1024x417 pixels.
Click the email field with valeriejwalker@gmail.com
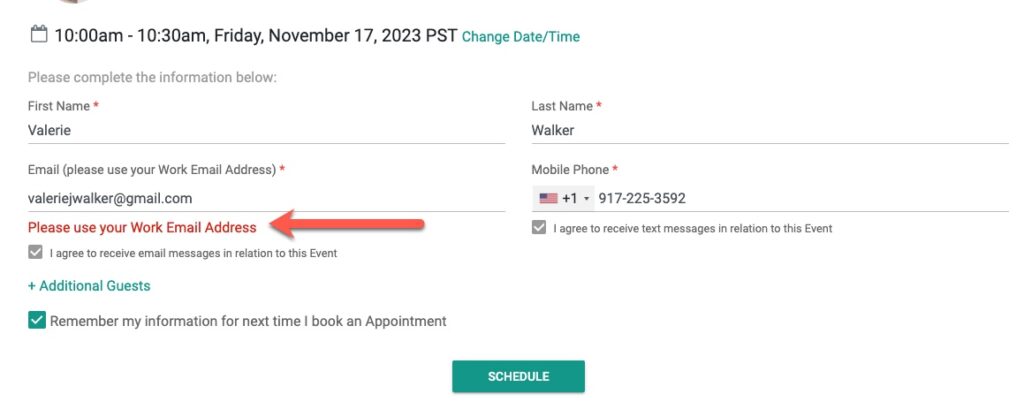(x=266, y=198)
